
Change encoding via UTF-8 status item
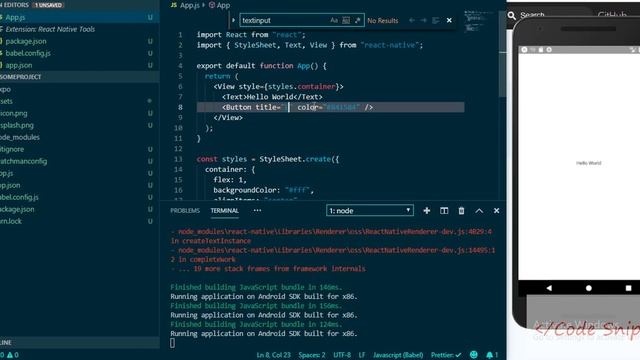click(342, 355)
